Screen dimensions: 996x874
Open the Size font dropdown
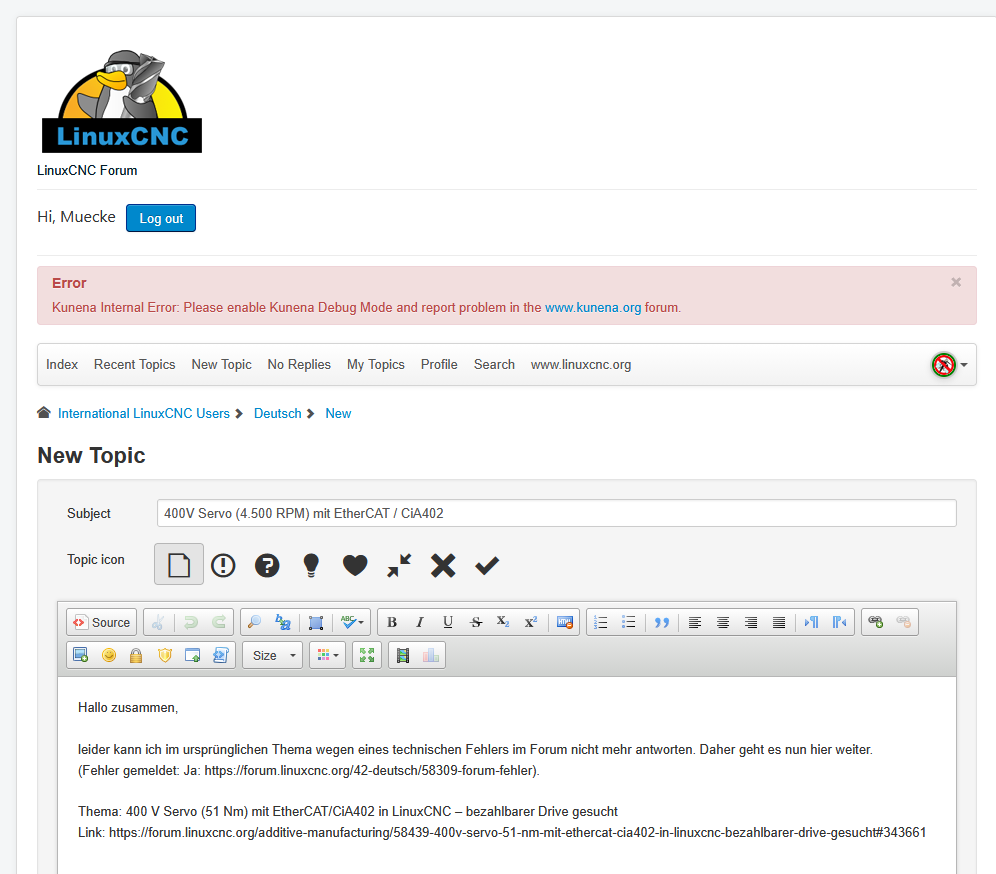[272, 655]
